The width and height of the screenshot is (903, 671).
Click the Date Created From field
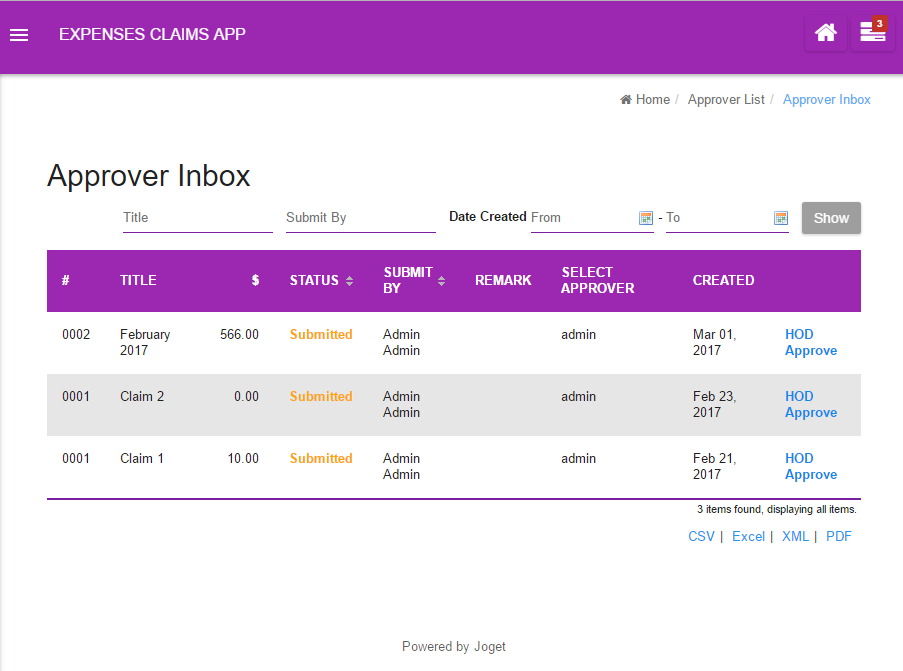(x=582, y=218)
